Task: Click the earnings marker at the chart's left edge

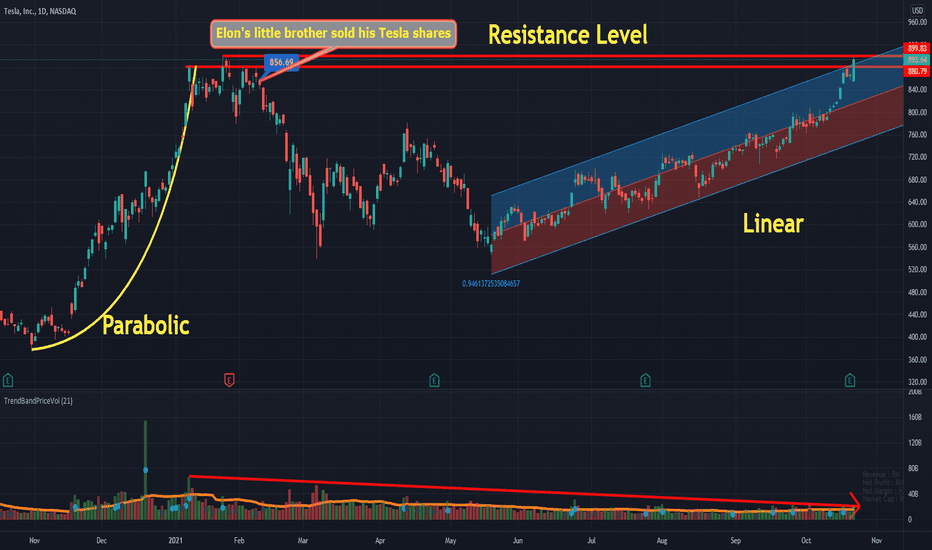Action: [x=8, y=380]
